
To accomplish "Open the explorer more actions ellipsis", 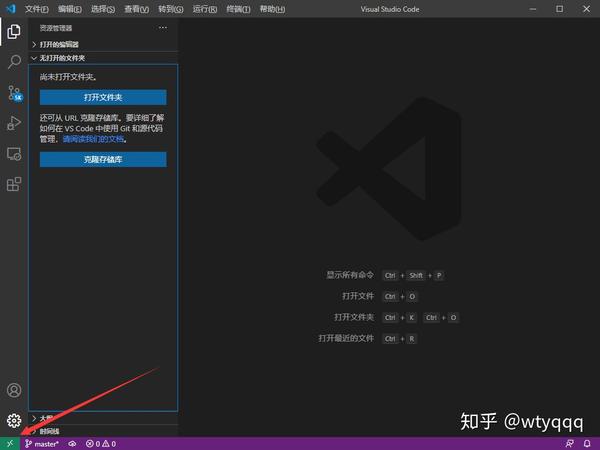I will (x=163, y=28).
